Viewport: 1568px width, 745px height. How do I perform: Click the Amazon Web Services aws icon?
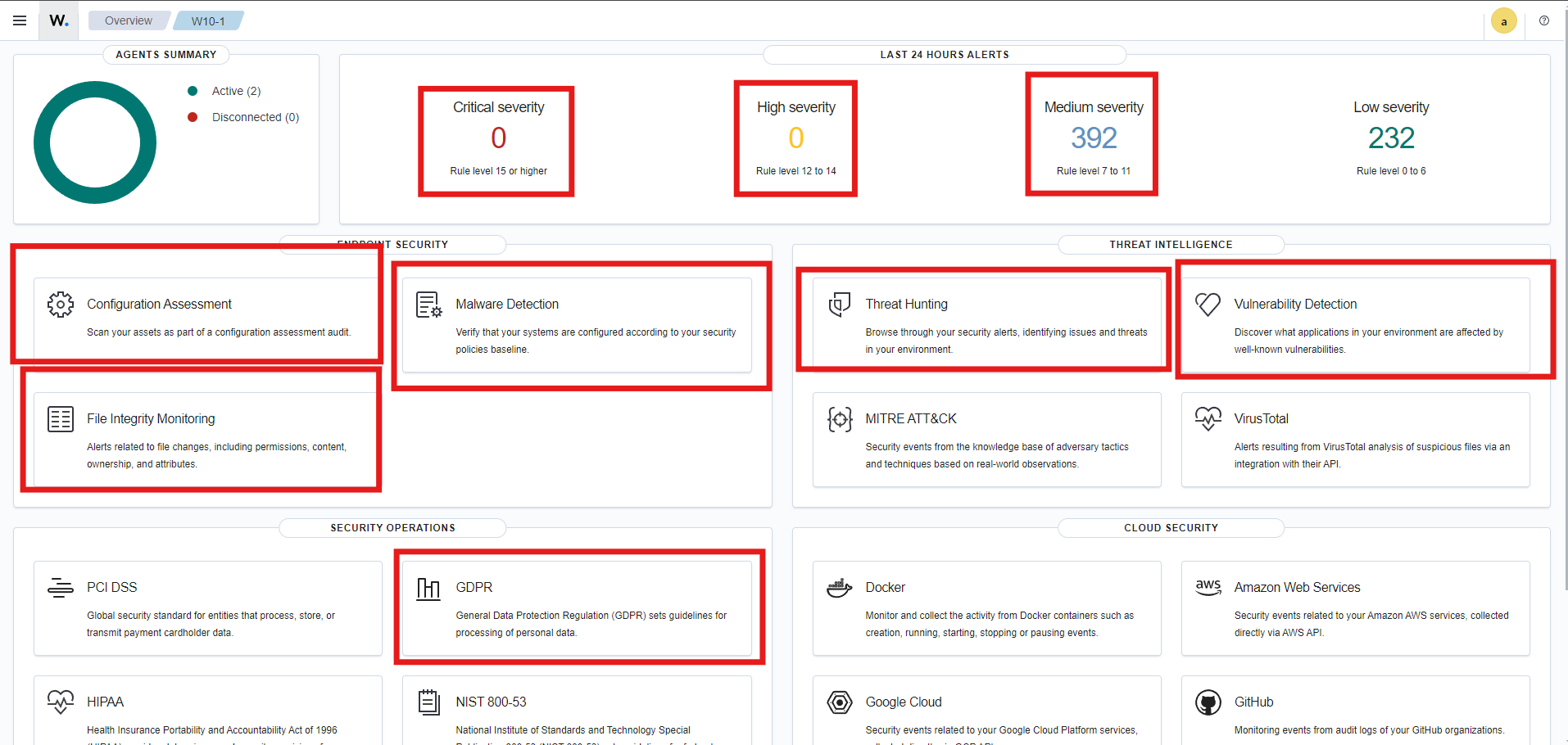coord(1208,587)
